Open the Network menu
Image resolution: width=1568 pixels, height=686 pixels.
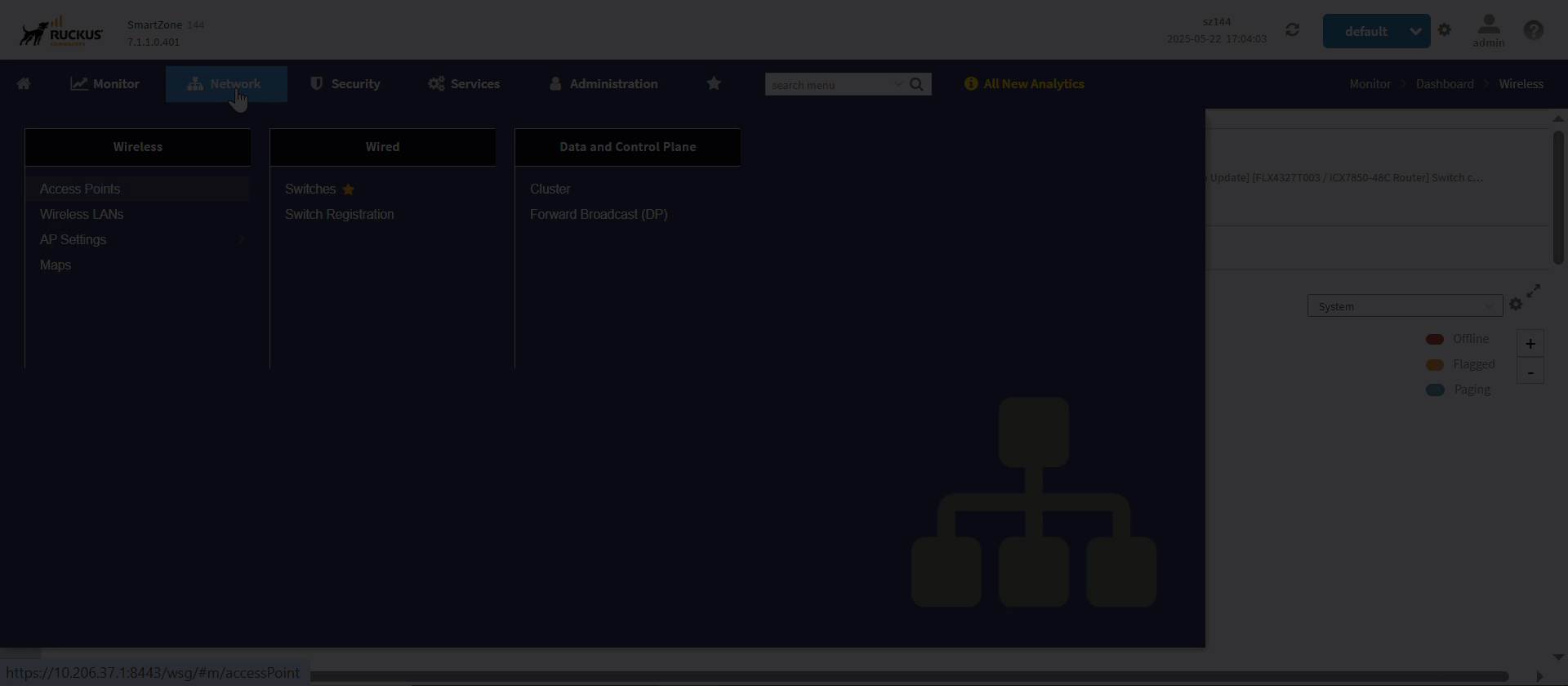[x=226, y=83]
